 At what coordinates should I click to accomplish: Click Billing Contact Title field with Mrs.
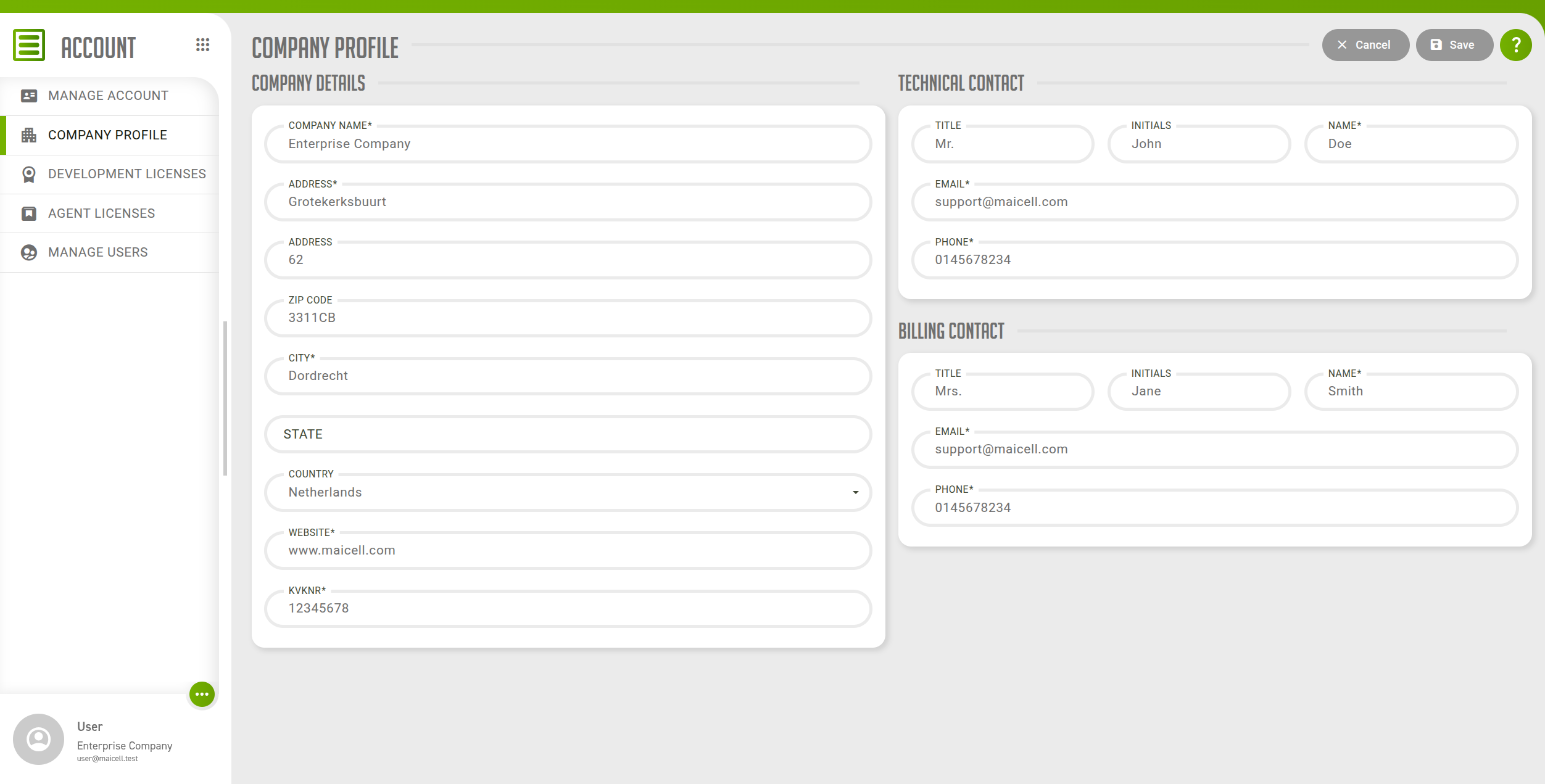tap(1003, 391)
